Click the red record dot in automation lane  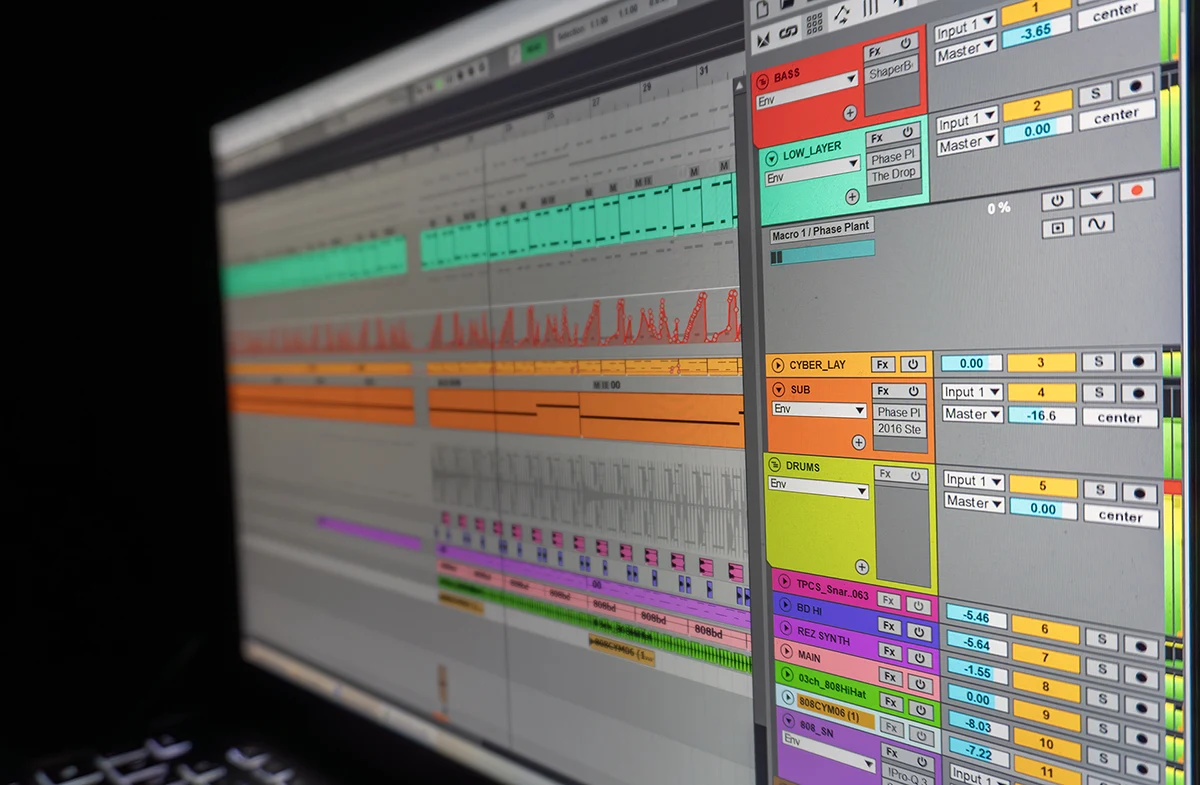coord(1136,189)
